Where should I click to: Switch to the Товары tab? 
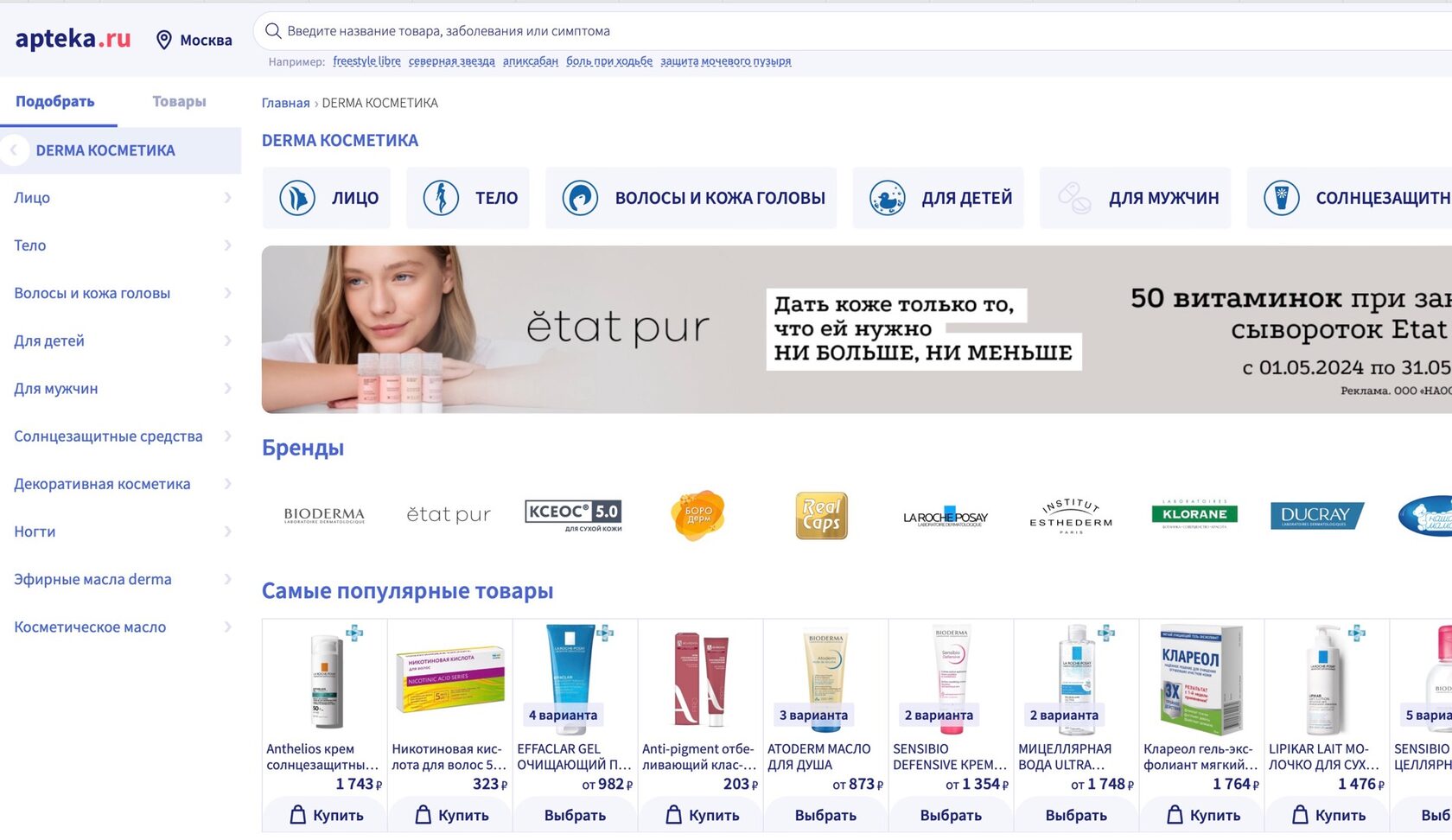pos(179,101)
